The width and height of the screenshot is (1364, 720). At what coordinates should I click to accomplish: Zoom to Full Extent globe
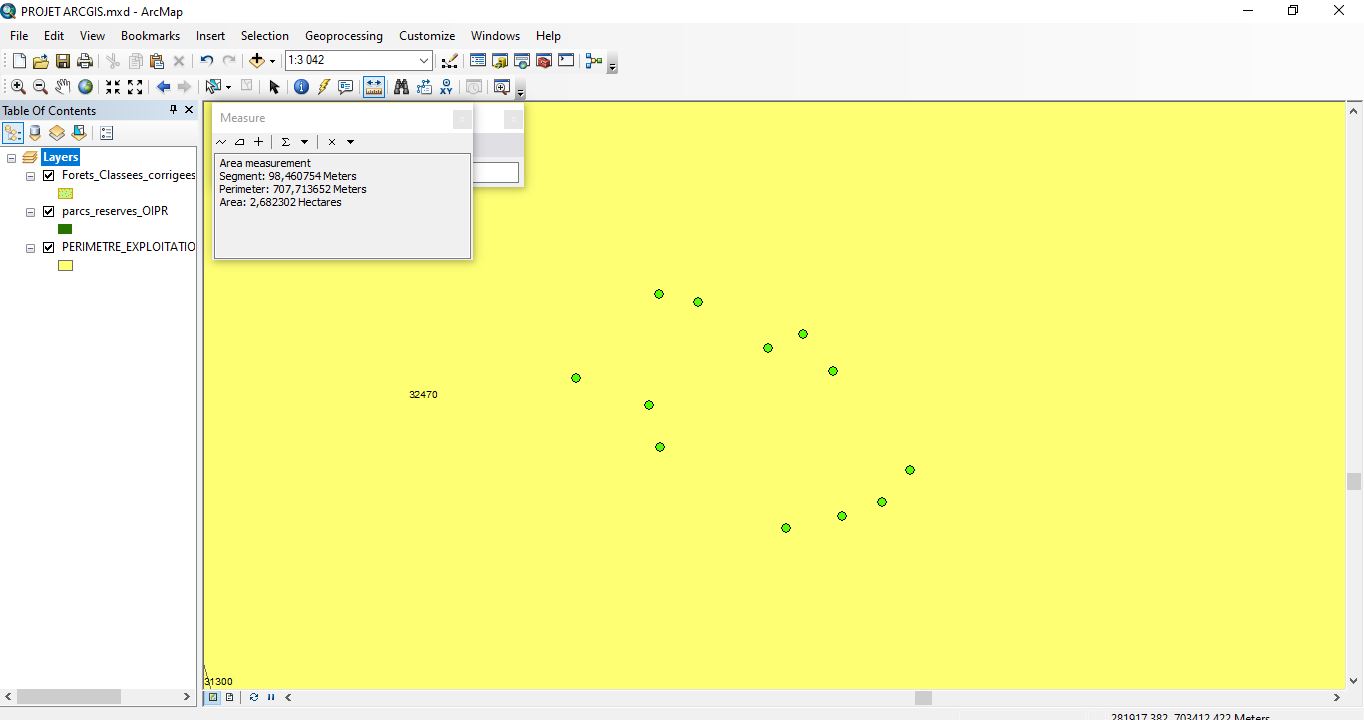point(86,87)
